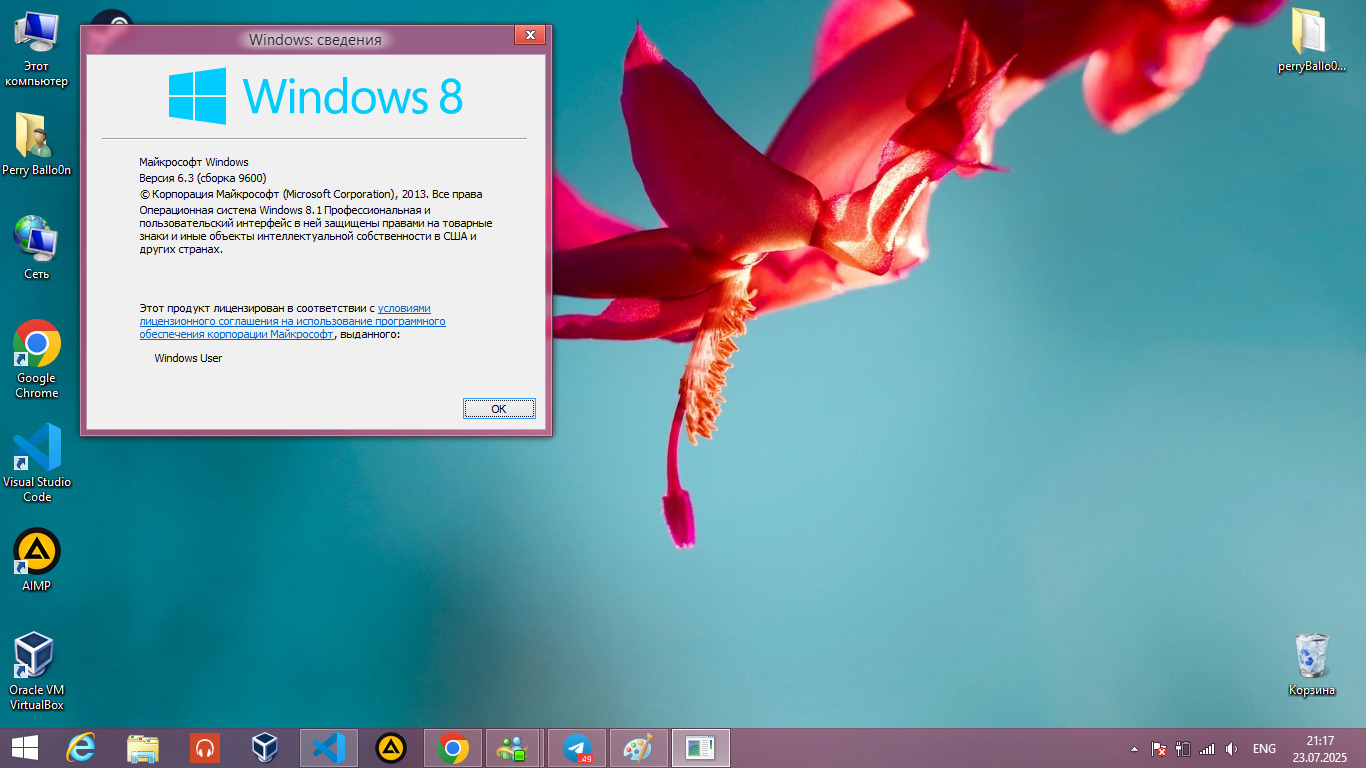Expand hidden system tray icons

click(x=1133, y=749)
